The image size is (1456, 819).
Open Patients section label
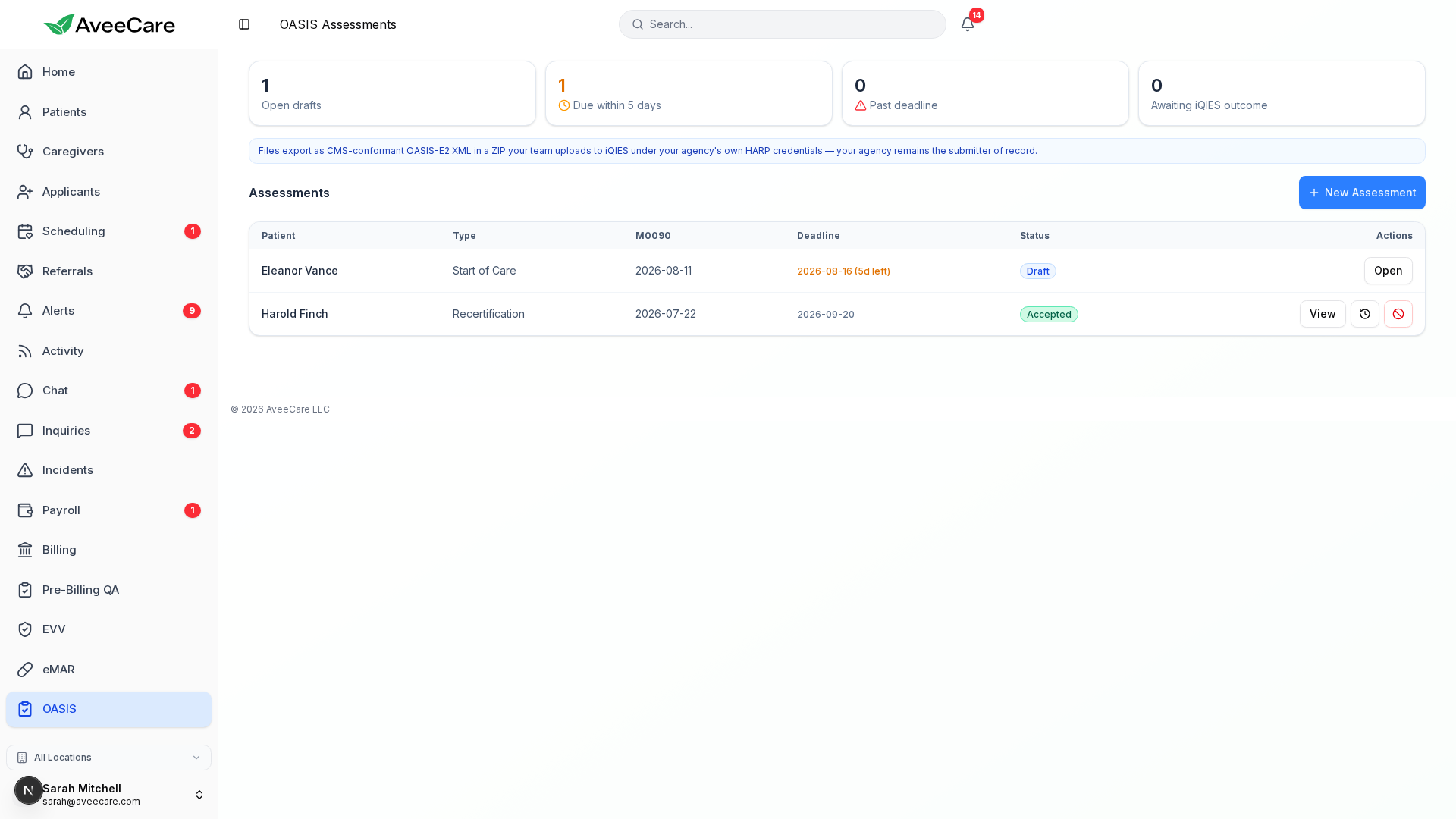coord(64,112)
